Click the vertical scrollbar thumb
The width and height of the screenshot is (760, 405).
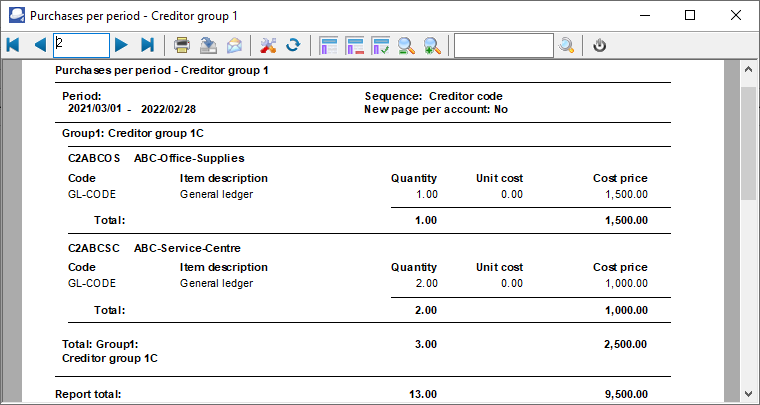748,143
